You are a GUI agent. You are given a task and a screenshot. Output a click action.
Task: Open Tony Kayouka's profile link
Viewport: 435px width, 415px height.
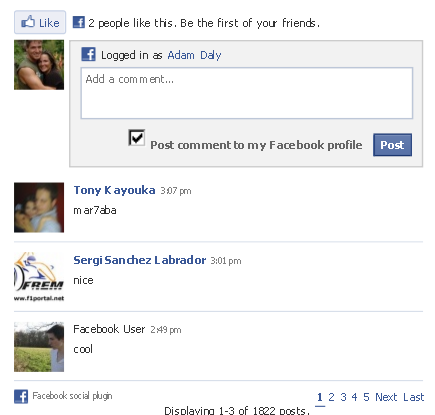click(x=114, y=190)
